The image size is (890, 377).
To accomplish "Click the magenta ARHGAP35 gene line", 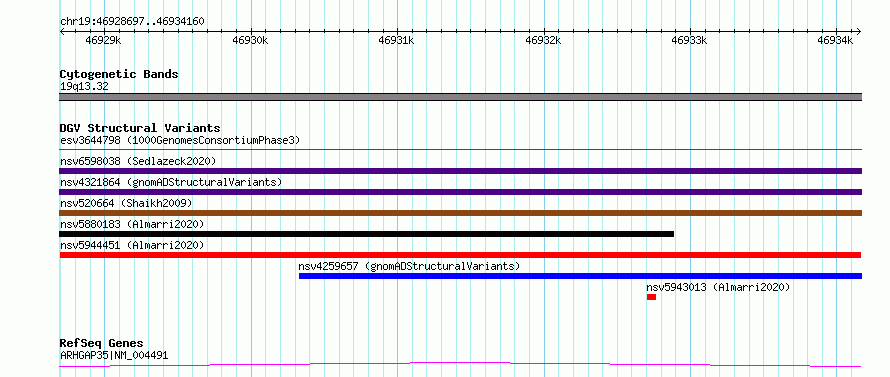I will pos(460,365).
